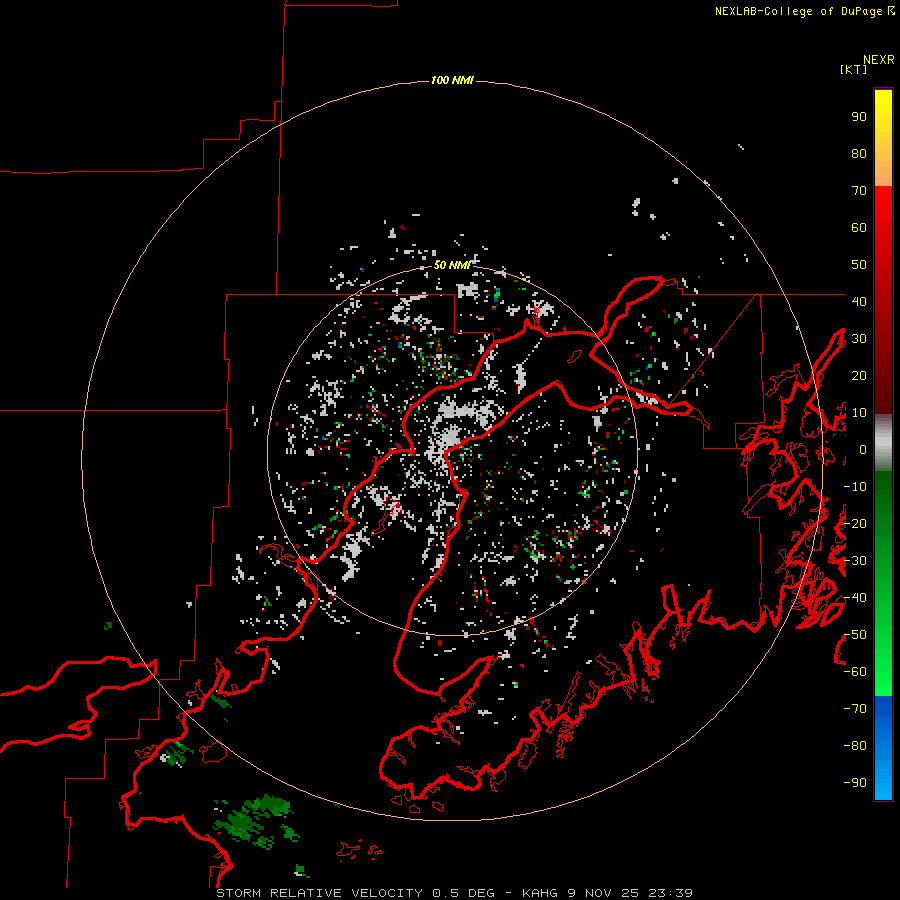Click the -50 value on the velocity scale

(855, 635)
